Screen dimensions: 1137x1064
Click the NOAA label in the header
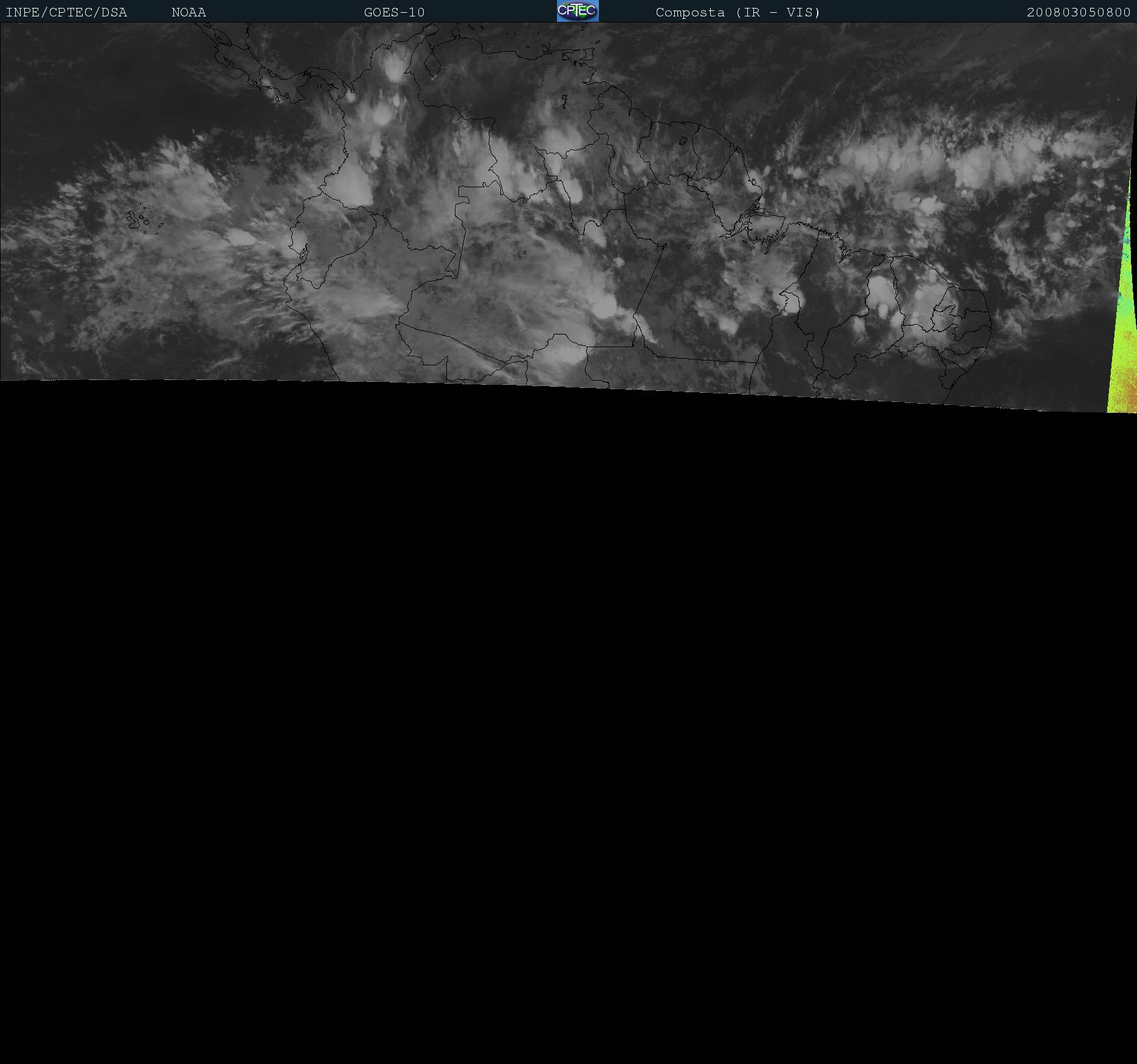click(189, 13)
